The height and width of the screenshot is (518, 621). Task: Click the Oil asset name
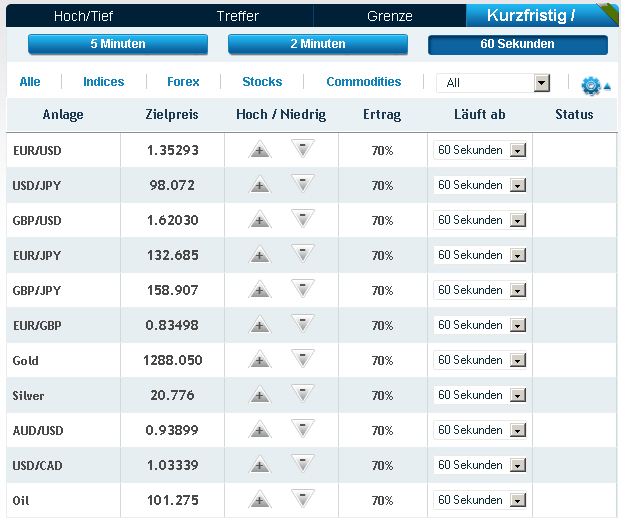[21, 501]
